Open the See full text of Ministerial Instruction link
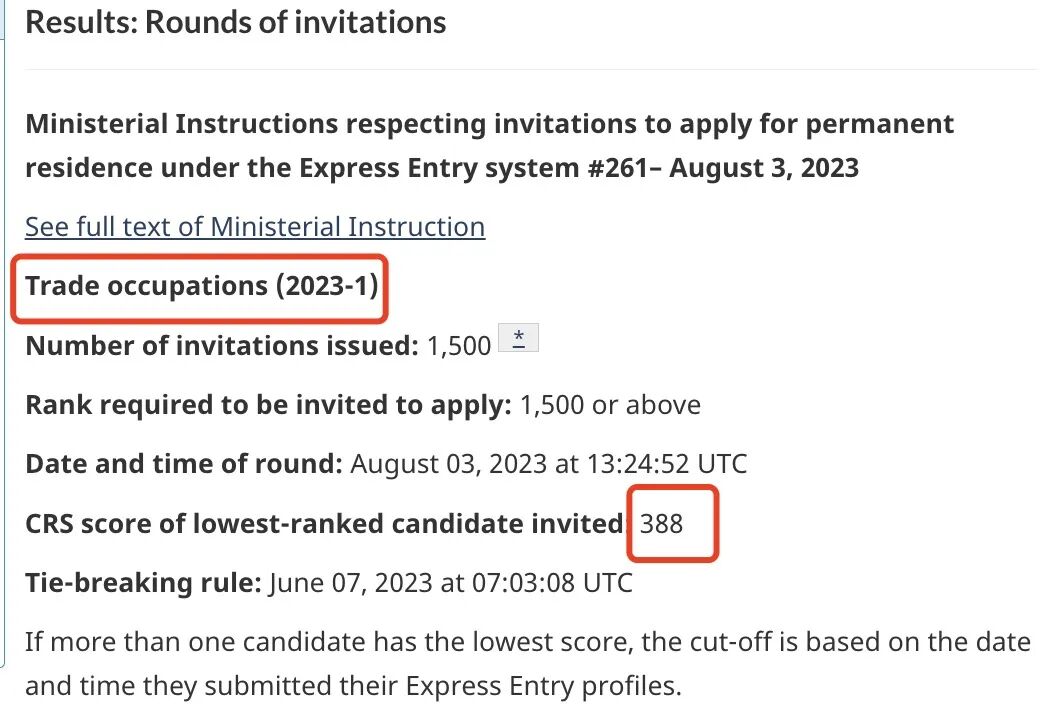The width and height of the screenshot is (1054, 716). [x=255, y=227]
